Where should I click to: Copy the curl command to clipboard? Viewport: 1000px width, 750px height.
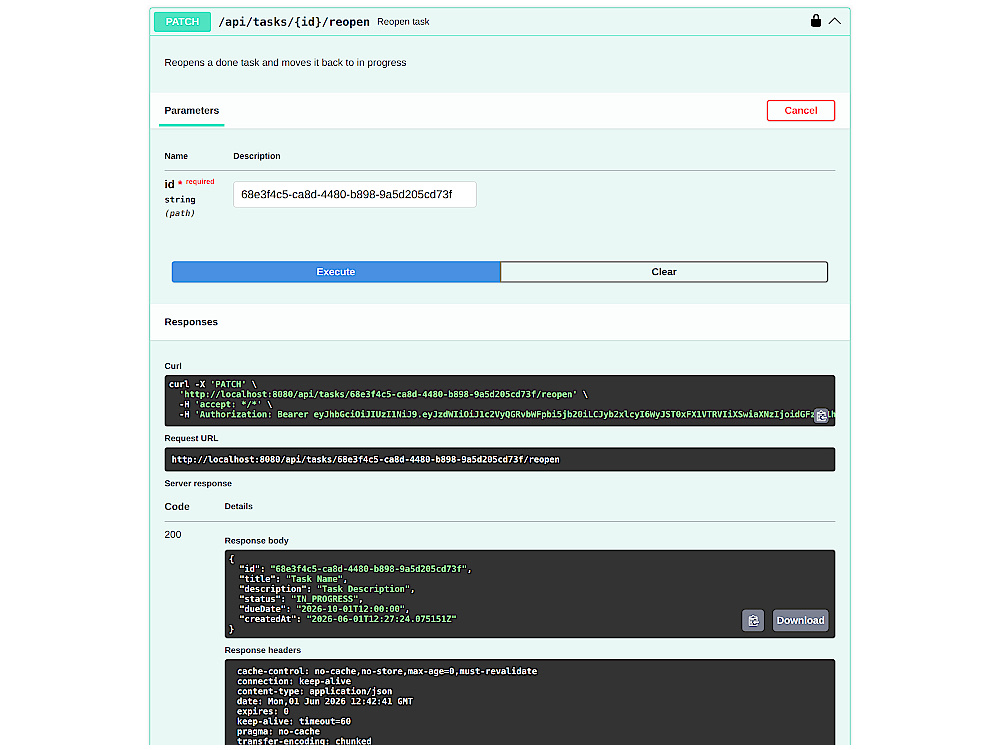821,415
